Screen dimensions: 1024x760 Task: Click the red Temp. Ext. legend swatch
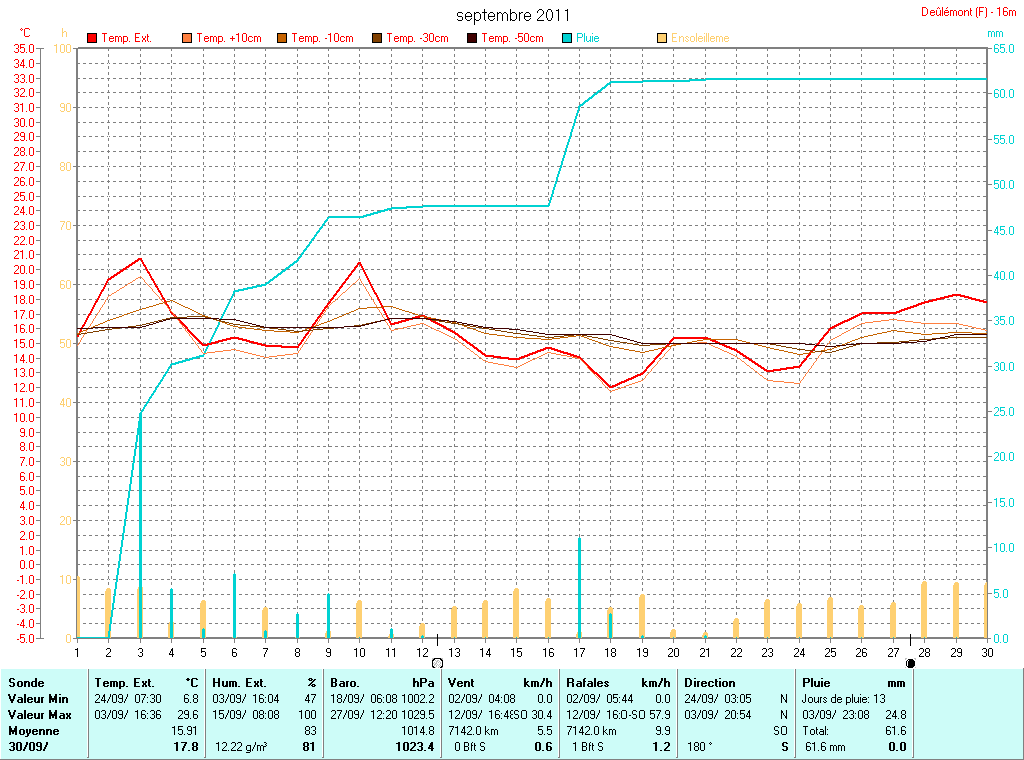pos(92,38)
